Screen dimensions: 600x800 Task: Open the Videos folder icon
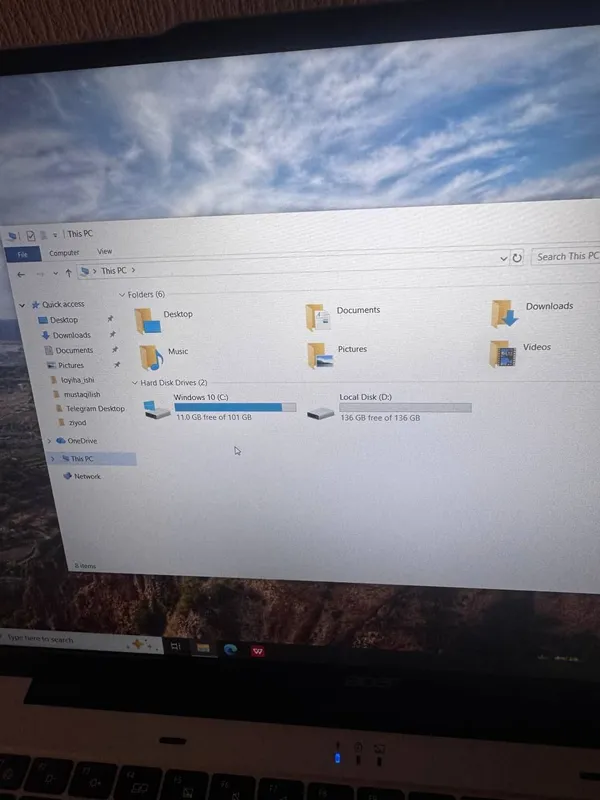503,354
